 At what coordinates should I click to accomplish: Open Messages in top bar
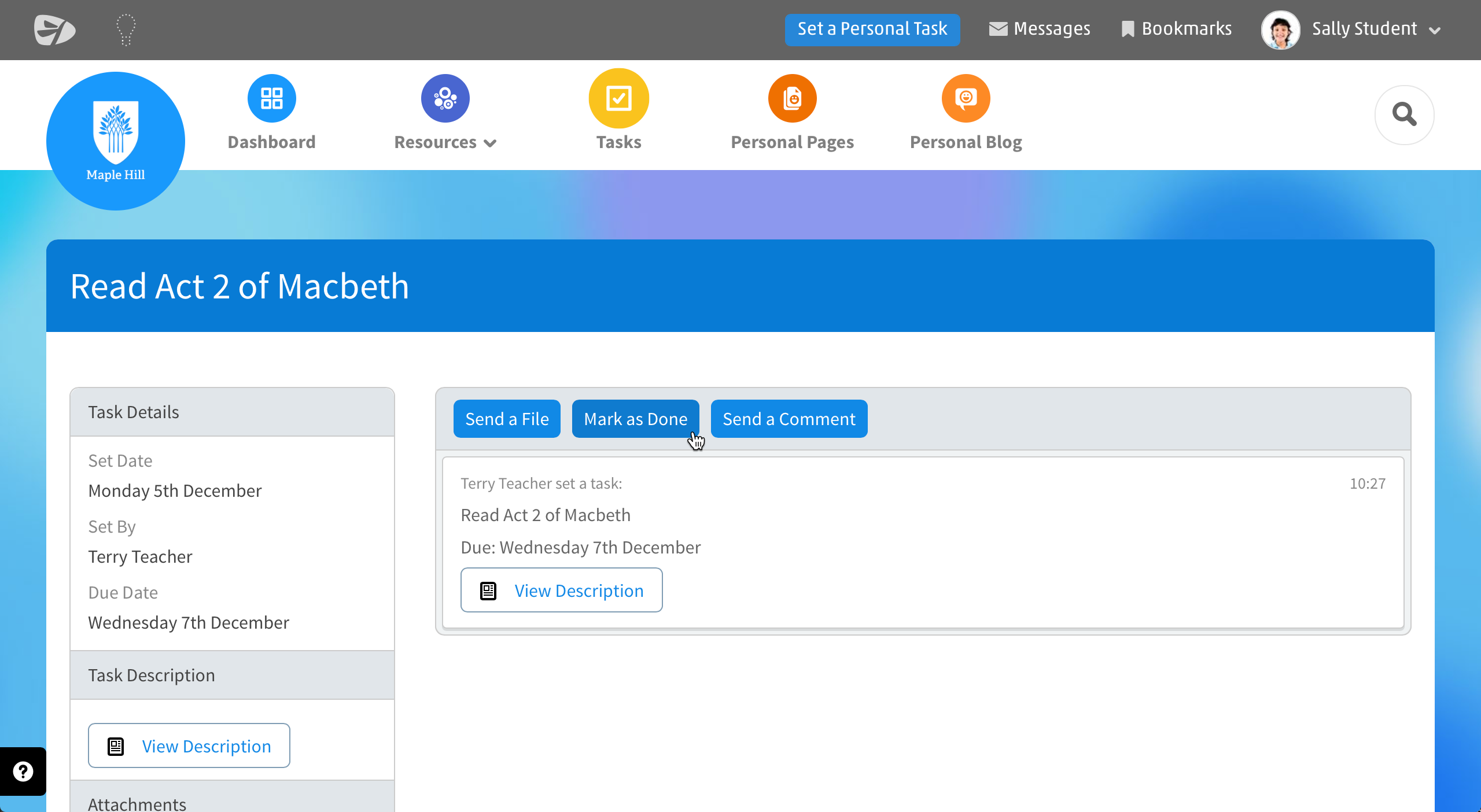tap(1040, 29)
